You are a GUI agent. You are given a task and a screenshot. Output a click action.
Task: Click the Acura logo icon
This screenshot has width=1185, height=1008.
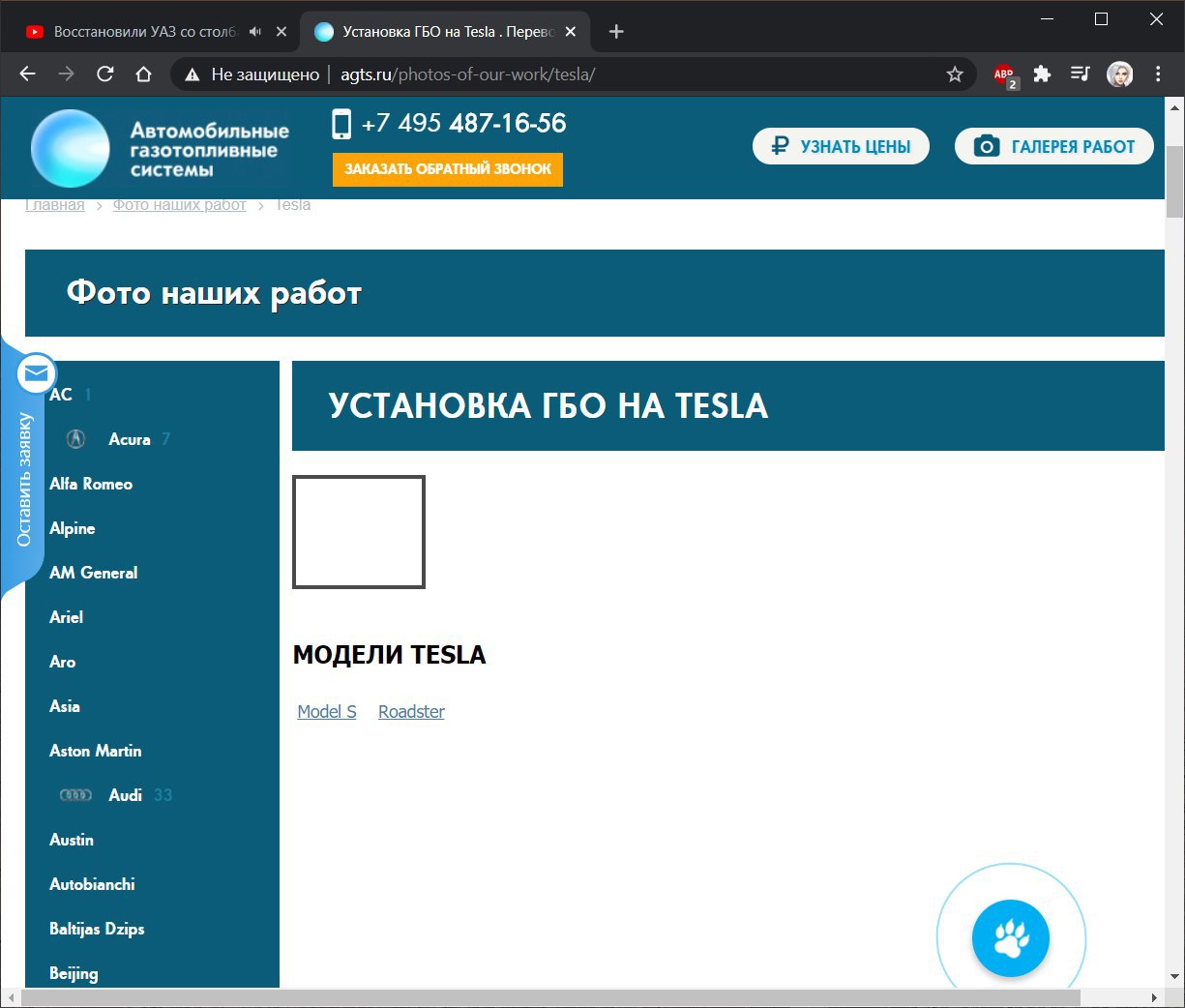(75, 439)
